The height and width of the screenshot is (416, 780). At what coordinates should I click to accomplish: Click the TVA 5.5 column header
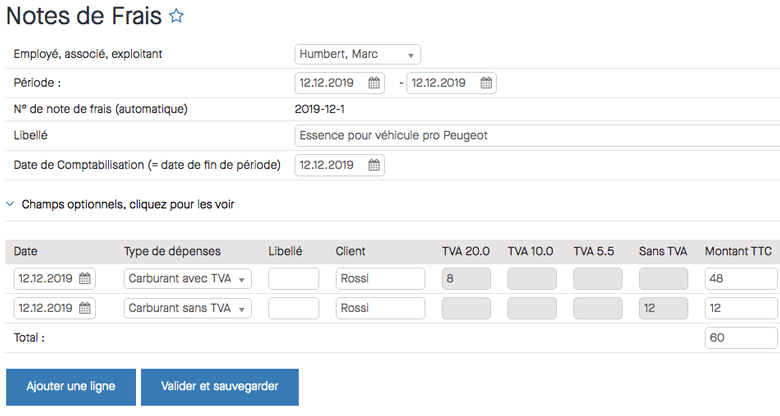(594, 251)
